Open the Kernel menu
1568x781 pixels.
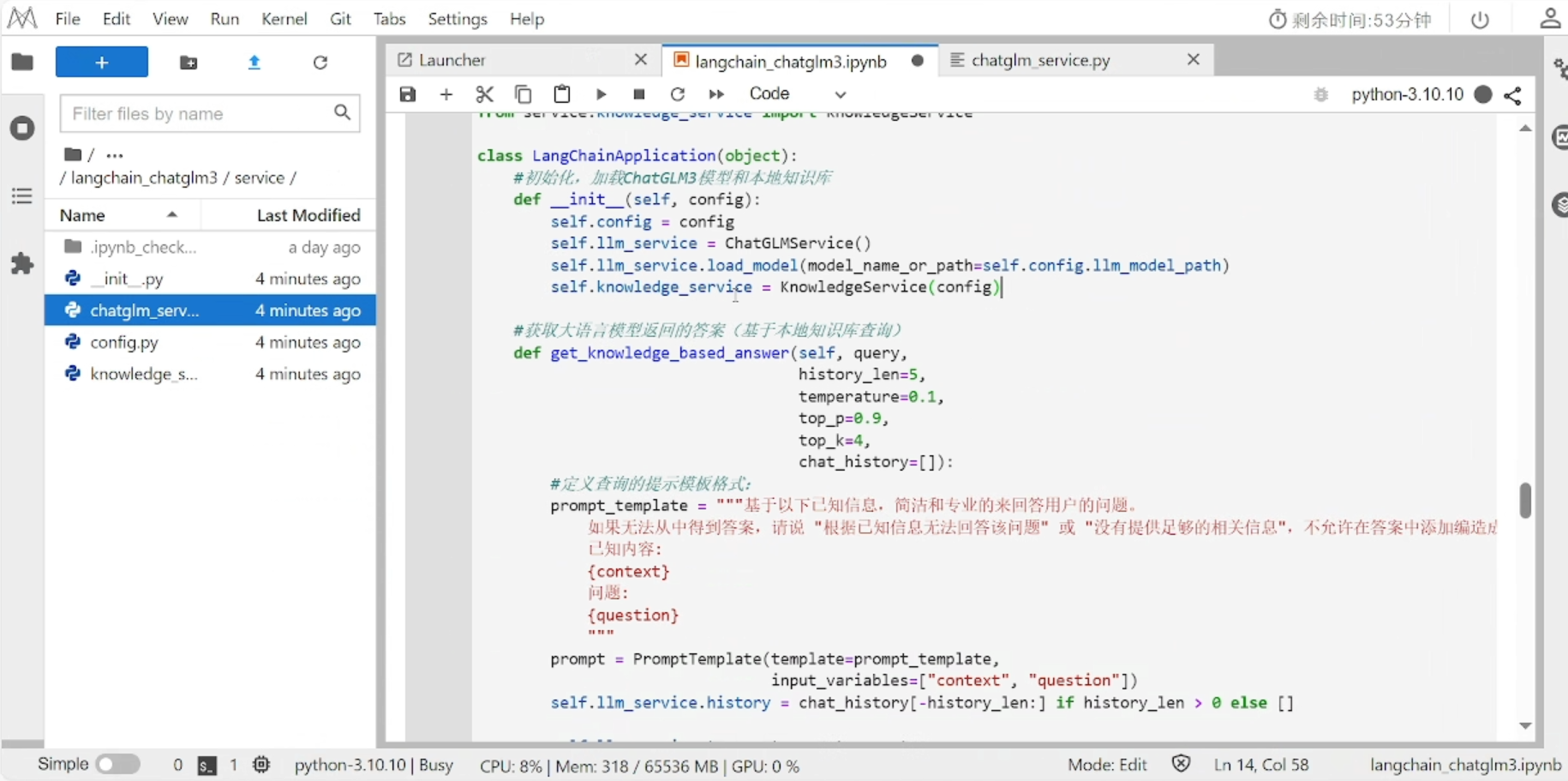click(284, 19)
